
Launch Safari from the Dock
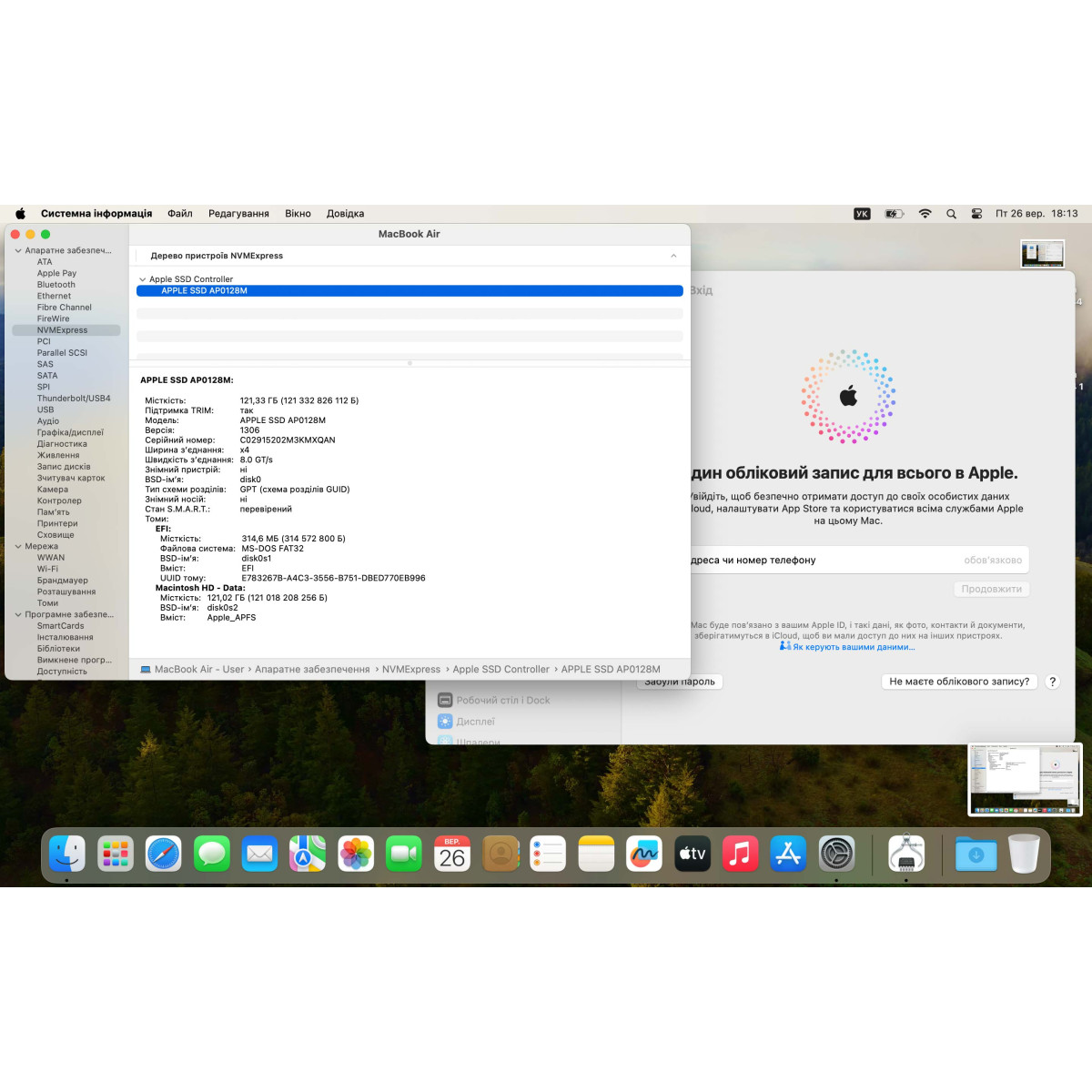pyautogui.click(x=164, y=854)
